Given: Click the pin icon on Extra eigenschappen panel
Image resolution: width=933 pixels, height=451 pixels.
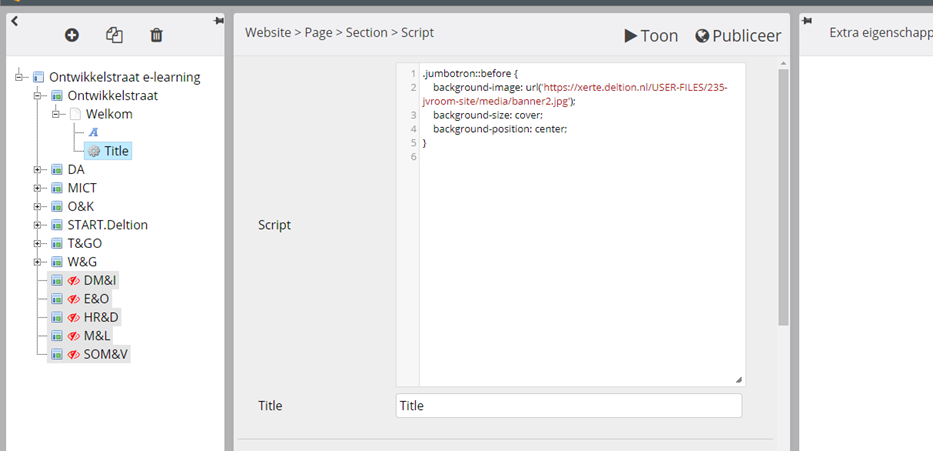Looking at the screenshot, I should [x=807, y=21].
